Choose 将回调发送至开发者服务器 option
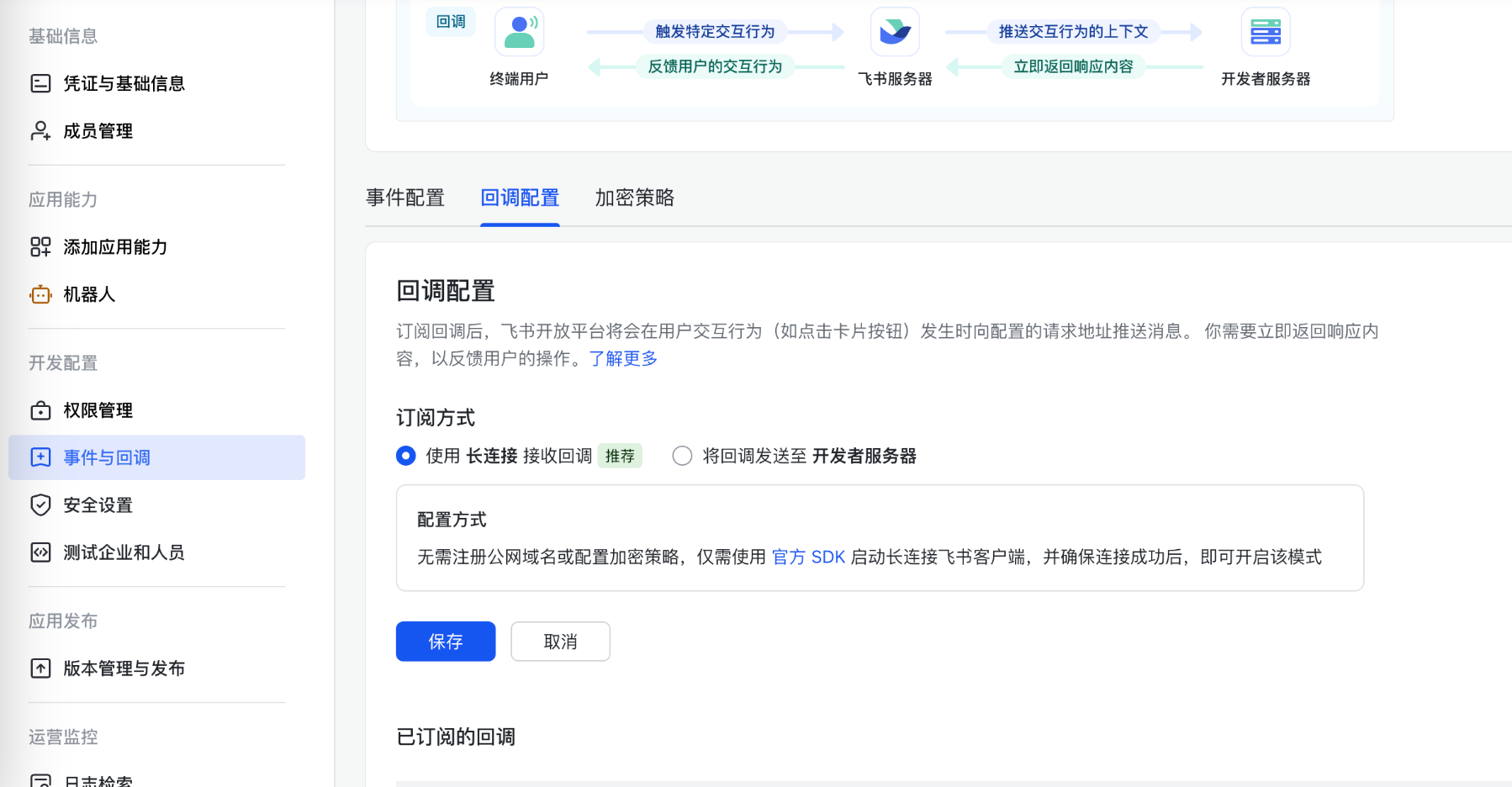Image resolution: width=1512 pixels, height=787 pixels. (x=682, y=455)
